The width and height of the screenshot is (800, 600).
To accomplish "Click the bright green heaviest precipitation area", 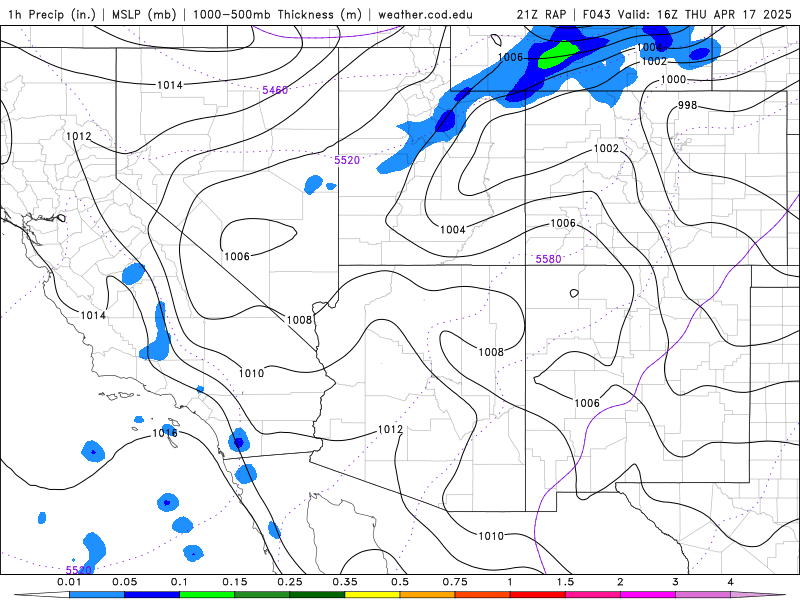I will [x=558, y=55].
